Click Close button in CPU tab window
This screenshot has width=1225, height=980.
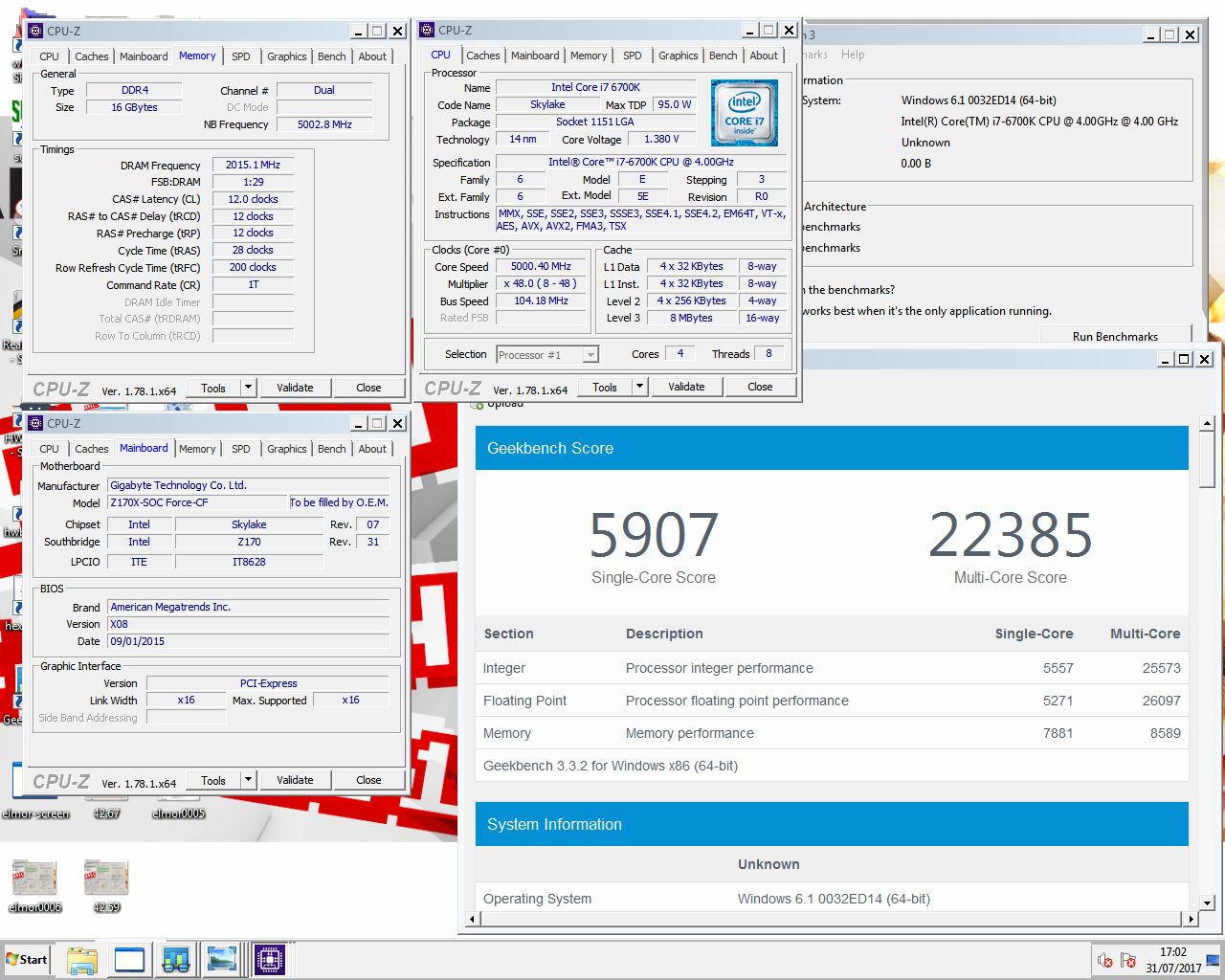(x=760, y=387)
